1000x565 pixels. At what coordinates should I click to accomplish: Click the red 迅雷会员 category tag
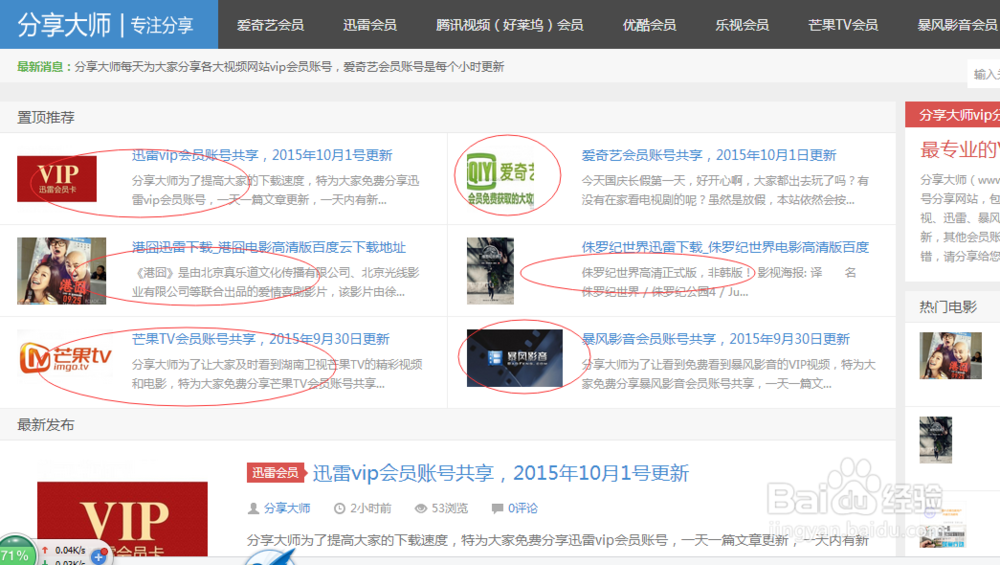(x=274, y=473)
